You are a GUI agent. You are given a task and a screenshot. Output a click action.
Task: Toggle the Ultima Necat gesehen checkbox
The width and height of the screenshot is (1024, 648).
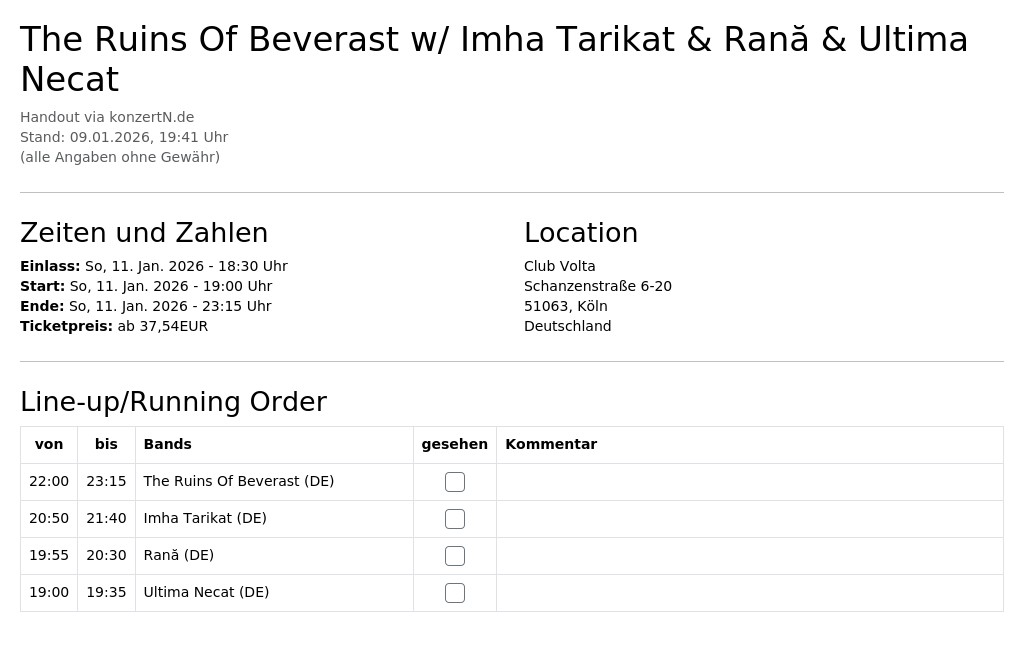(455, 593)
